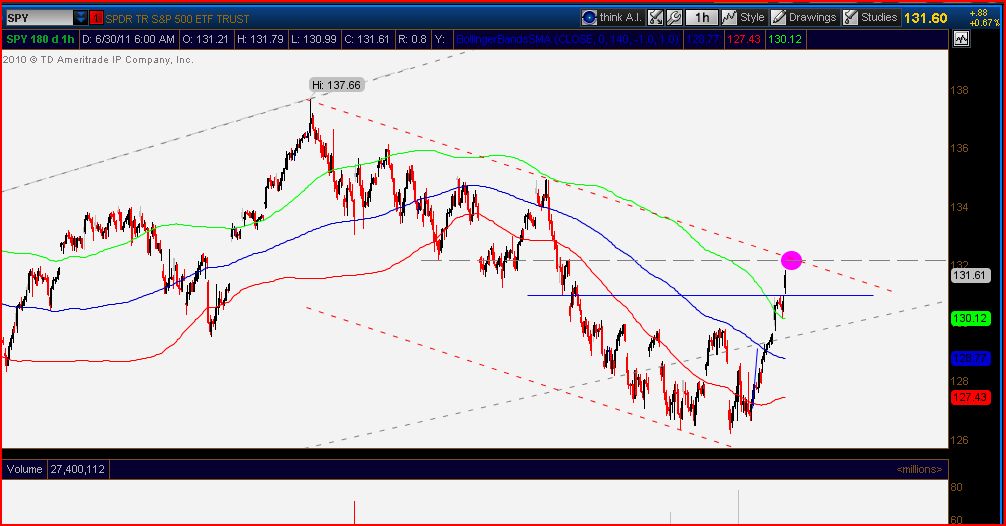This screenshot has width=1006, height=526.
Task: Click the red number 1 link indicator
Action: click(96, 18)
